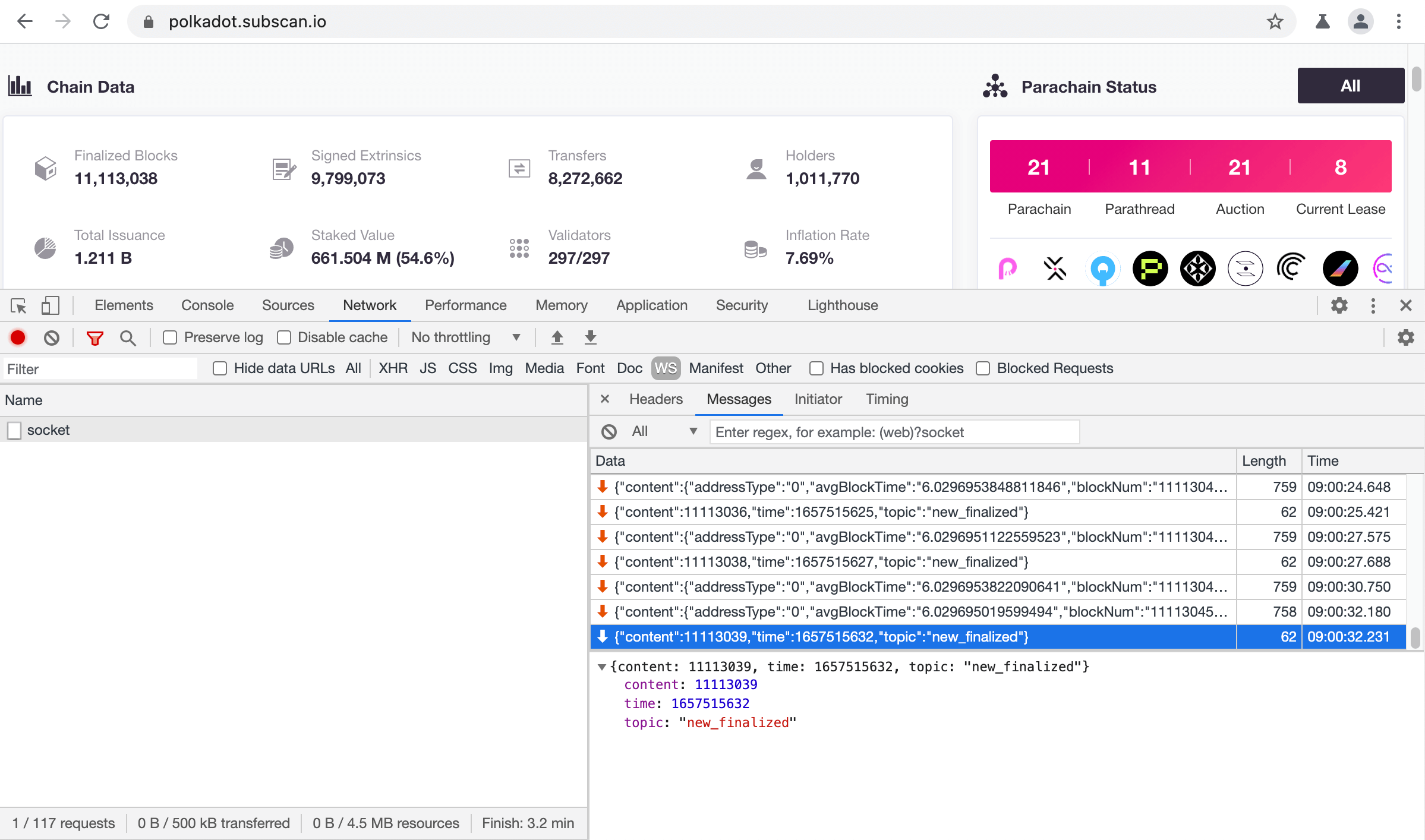The image size is (1425, 840).
Task: Click the message regex filter field
Action: coord(894,432)
